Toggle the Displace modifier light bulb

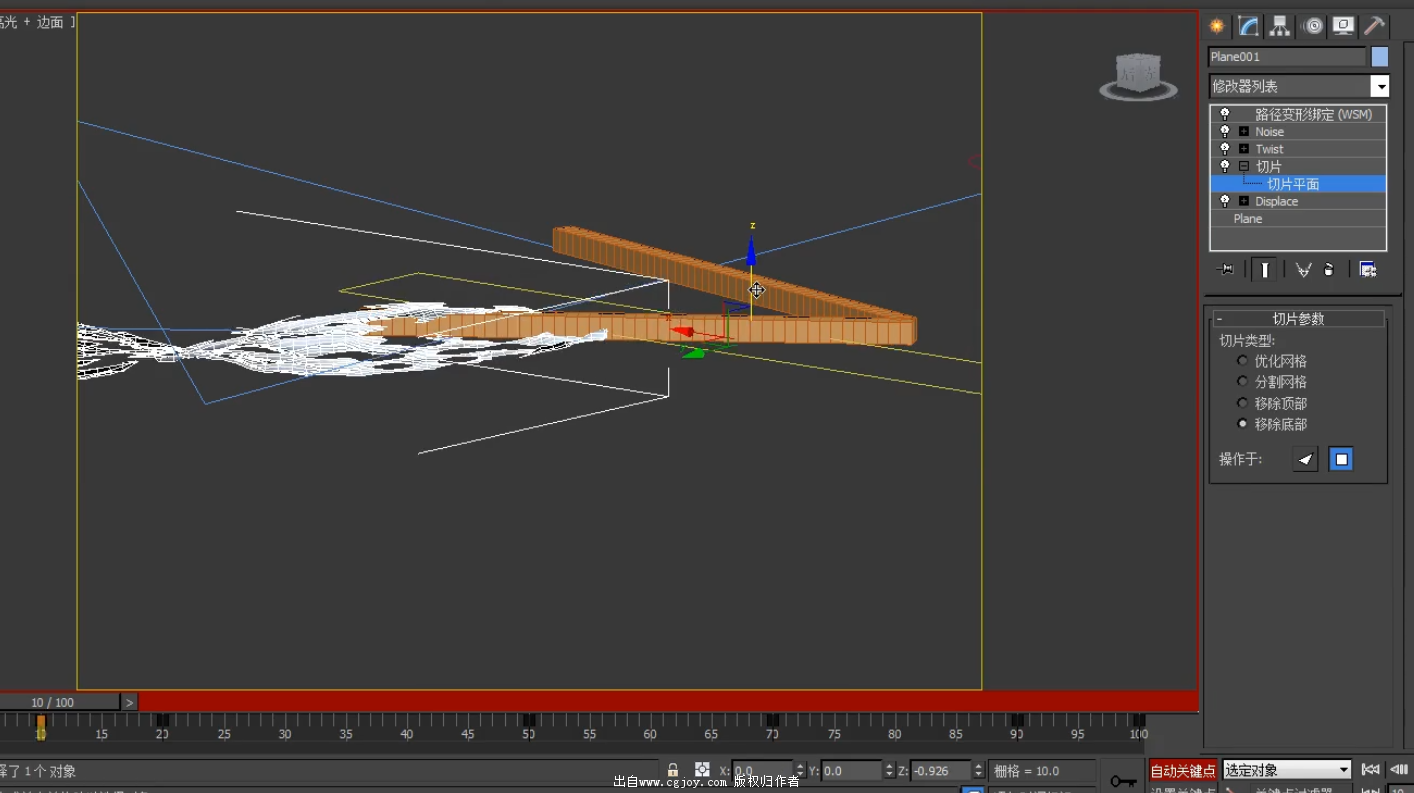pos(1225,201)
